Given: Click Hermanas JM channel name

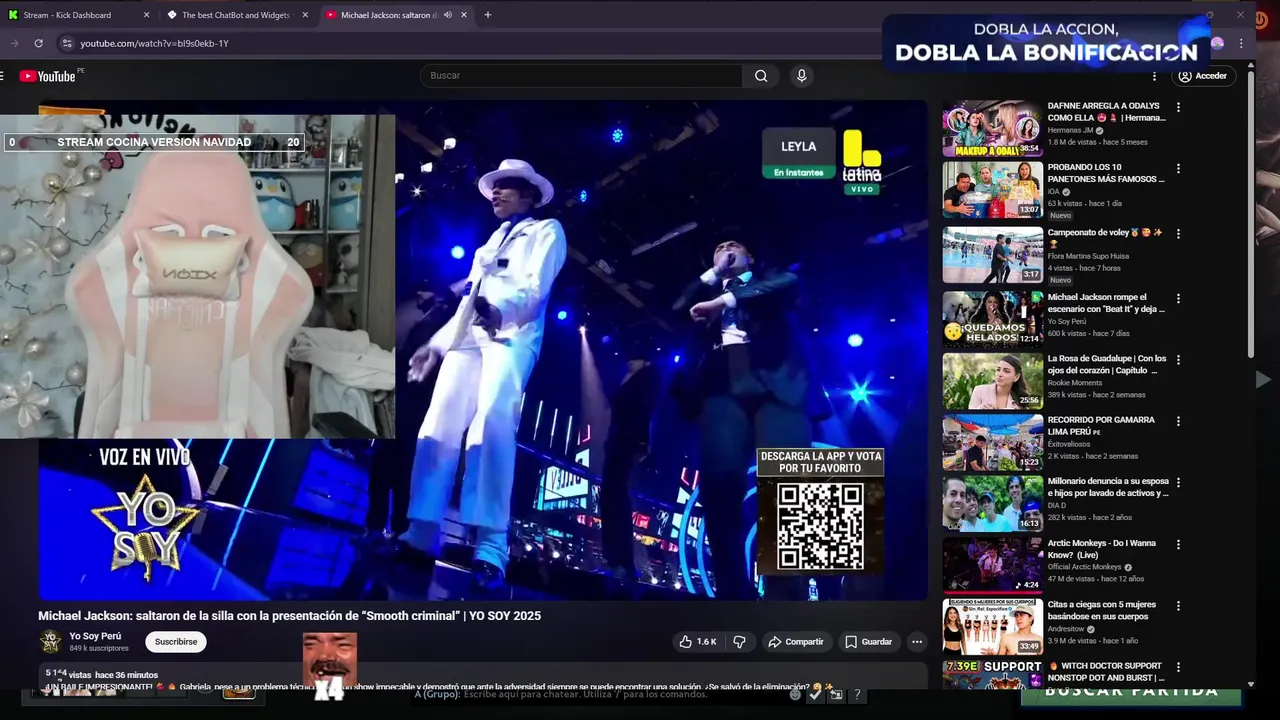Looking at the screenshot, I should (x=1070, y=130).
